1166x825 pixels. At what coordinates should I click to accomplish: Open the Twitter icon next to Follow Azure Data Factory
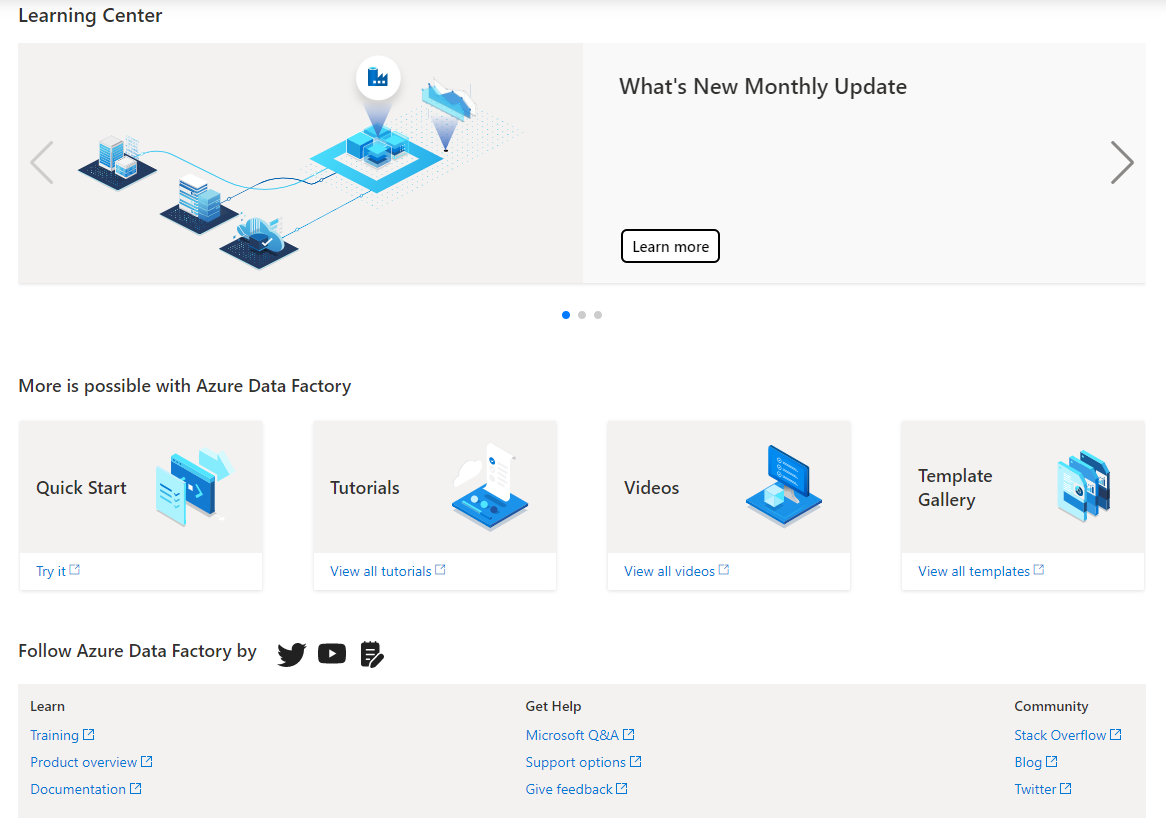click(292, 654)
